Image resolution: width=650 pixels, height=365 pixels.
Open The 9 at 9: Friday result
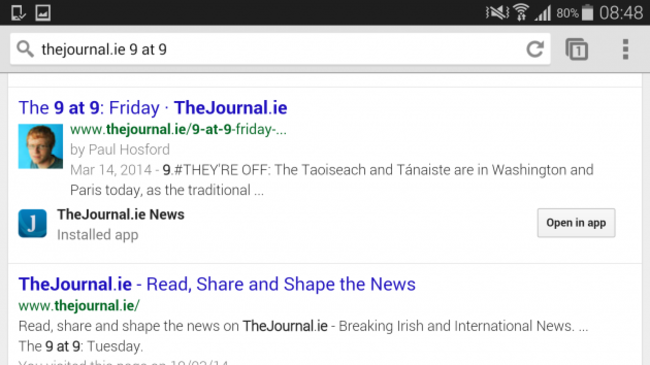point(153,108)
